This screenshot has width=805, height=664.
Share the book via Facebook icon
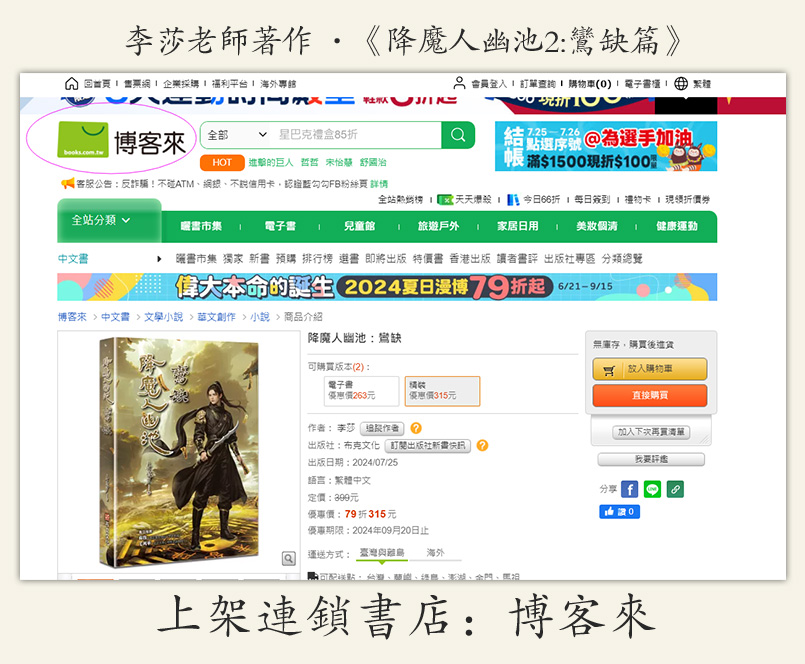[x=629, y=489]
